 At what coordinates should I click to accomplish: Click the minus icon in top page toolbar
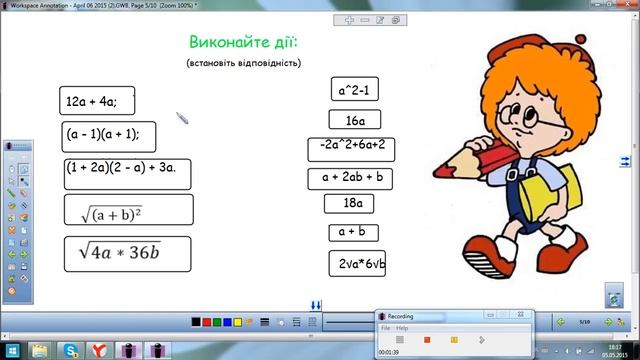(364, 20)
